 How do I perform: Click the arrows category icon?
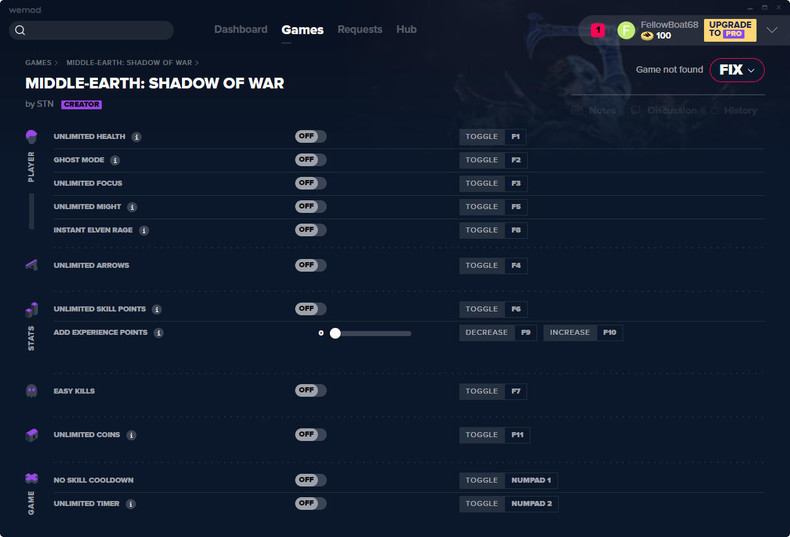point(31,265)
